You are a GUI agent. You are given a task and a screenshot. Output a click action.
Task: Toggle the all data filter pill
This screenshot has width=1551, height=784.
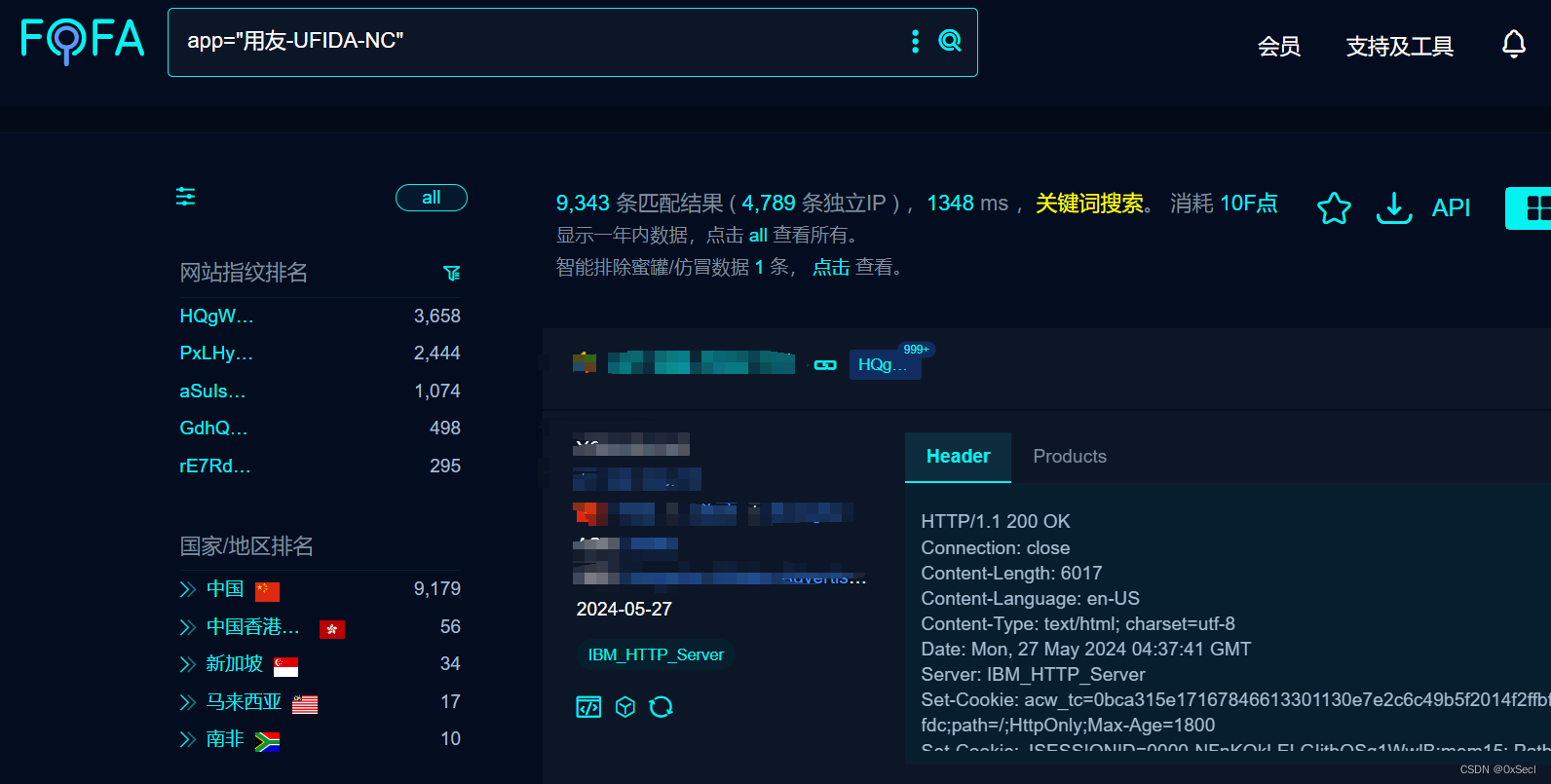[432, 198]
